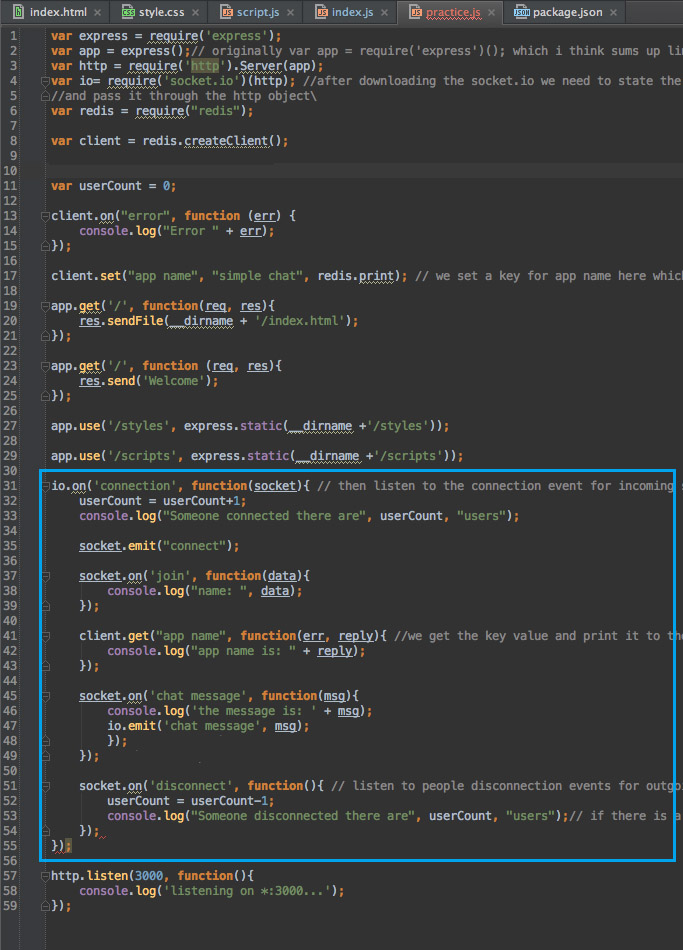Click the JSON icon on package.json tab
Screen dimensions: 683x950
point(521,12)
